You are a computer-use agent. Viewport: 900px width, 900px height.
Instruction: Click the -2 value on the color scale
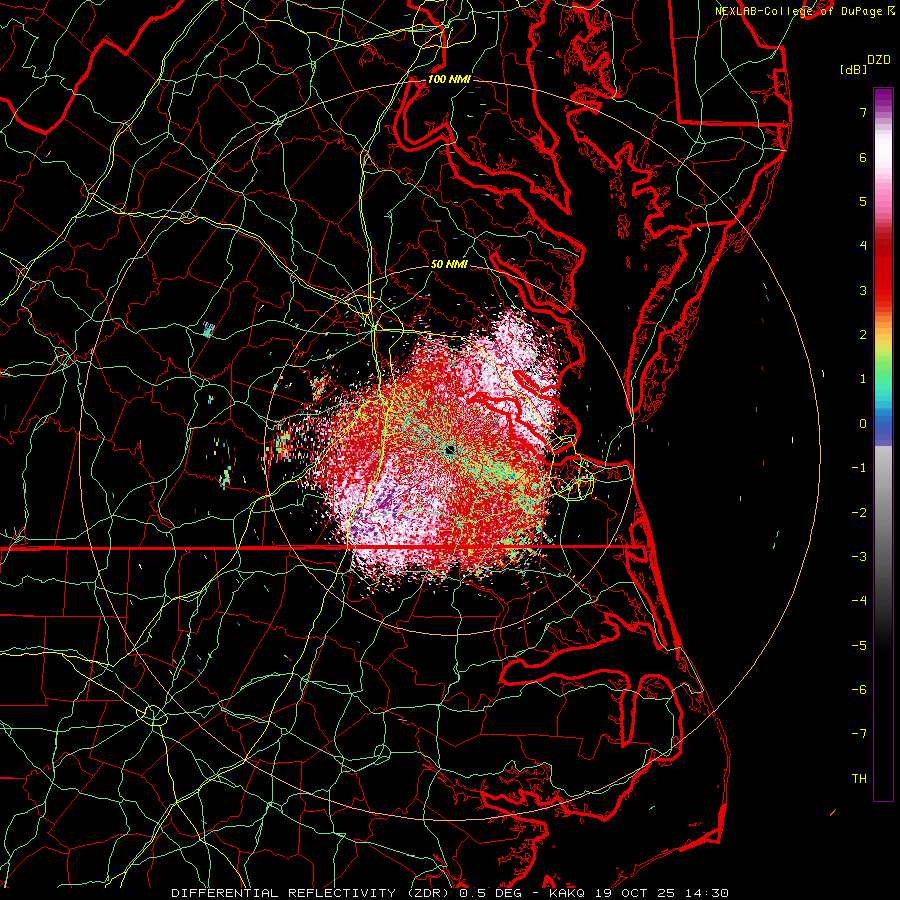(859, 513)
